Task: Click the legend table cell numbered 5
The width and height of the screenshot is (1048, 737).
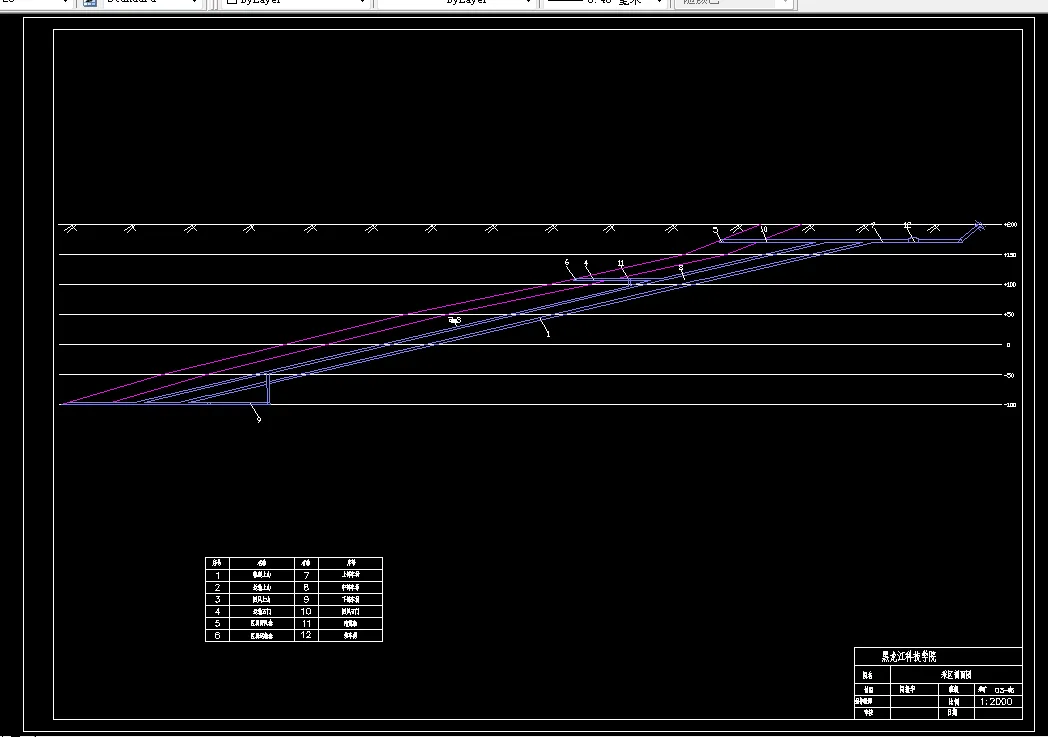Action: pos(217,623)
